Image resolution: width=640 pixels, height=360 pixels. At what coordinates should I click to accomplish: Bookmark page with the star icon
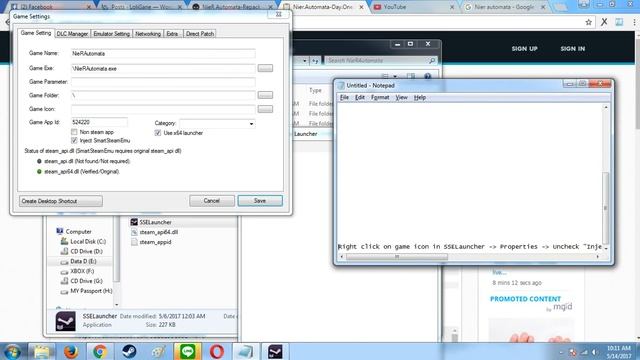(x=588, y=22)
